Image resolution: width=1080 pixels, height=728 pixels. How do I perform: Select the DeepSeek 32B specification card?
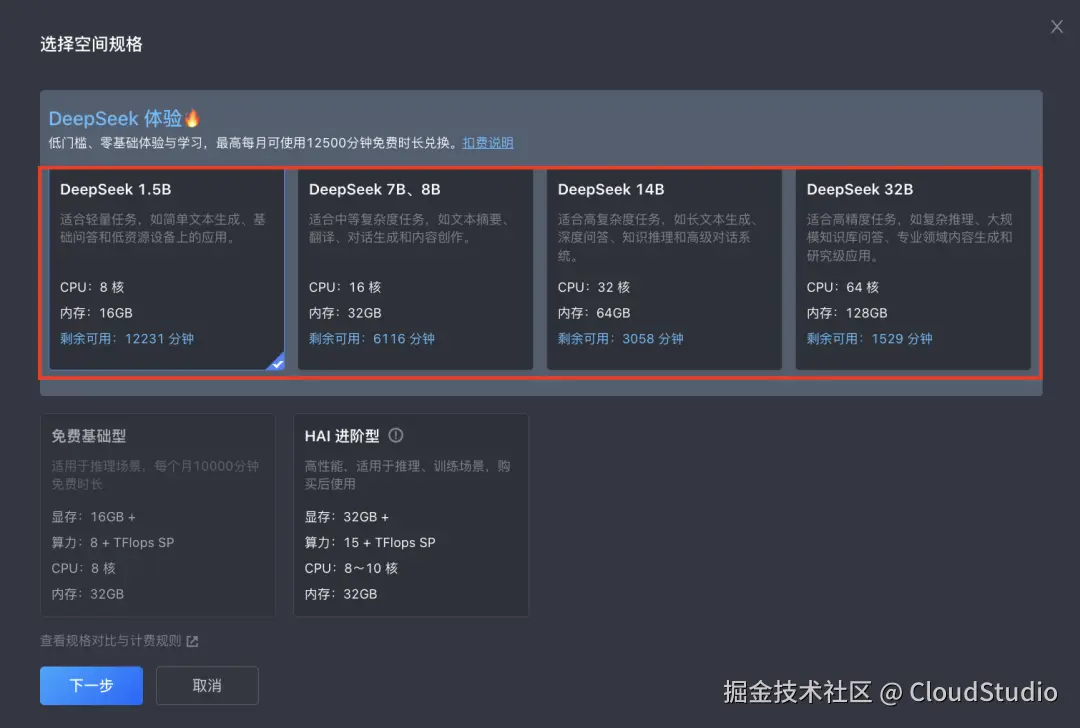[x=913, y=270]
